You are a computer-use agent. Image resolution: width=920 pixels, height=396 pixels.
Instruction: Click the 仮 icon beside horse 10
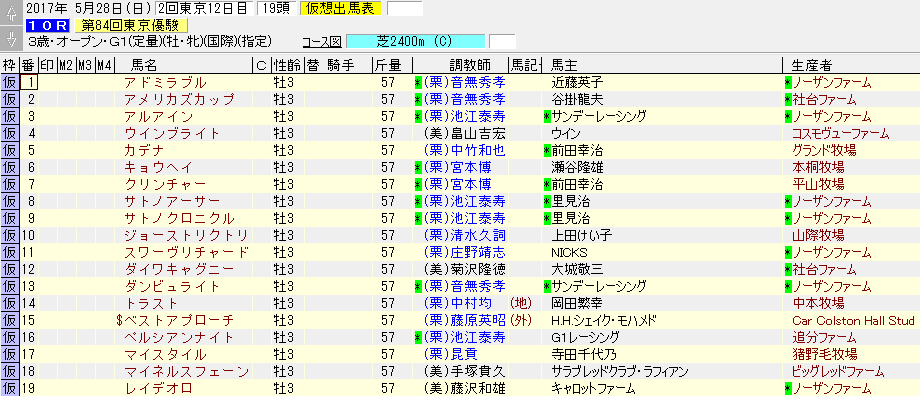(9, 235)
